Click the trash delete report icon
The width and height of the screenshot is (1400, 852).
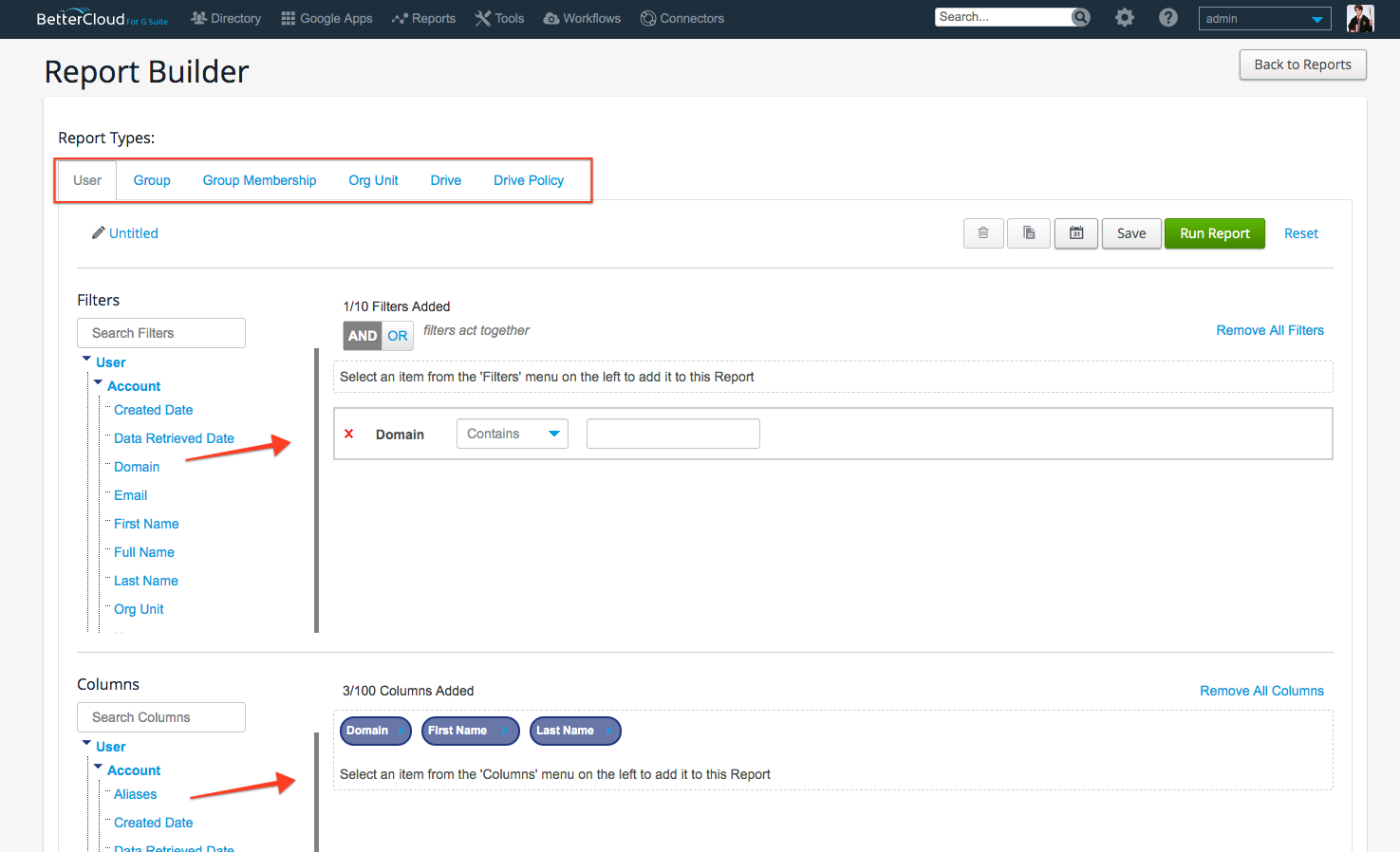coord(983,233)
